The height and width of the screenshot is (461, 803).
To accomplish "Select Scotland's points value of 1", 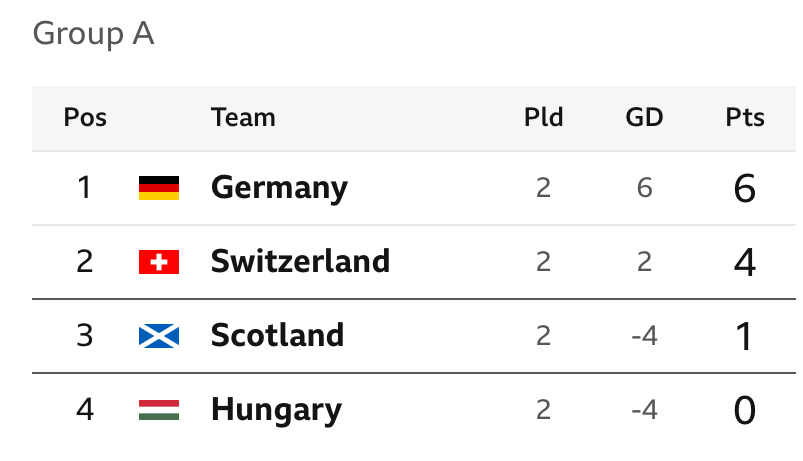I will tap(745, 336).
